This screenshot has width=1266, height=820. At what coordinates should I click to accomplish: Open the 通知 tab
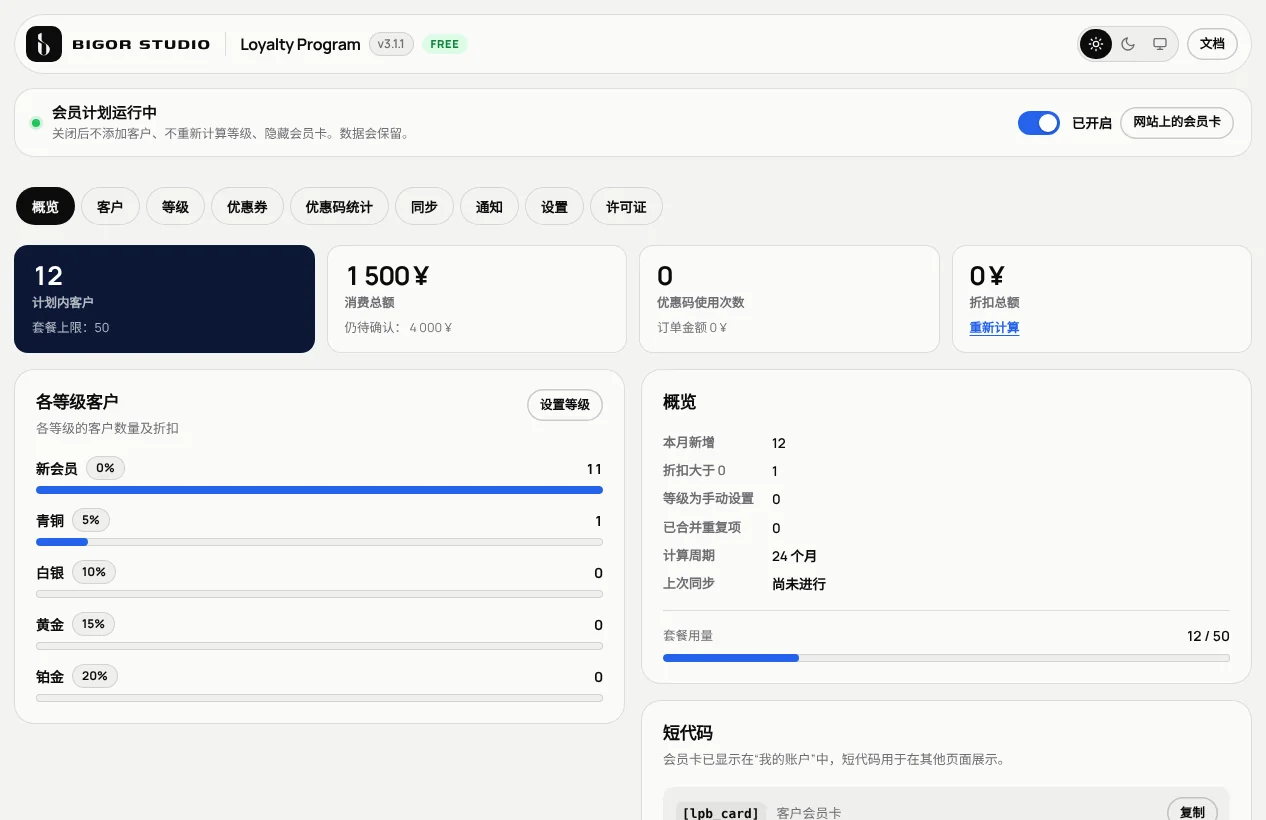[489, 207]
